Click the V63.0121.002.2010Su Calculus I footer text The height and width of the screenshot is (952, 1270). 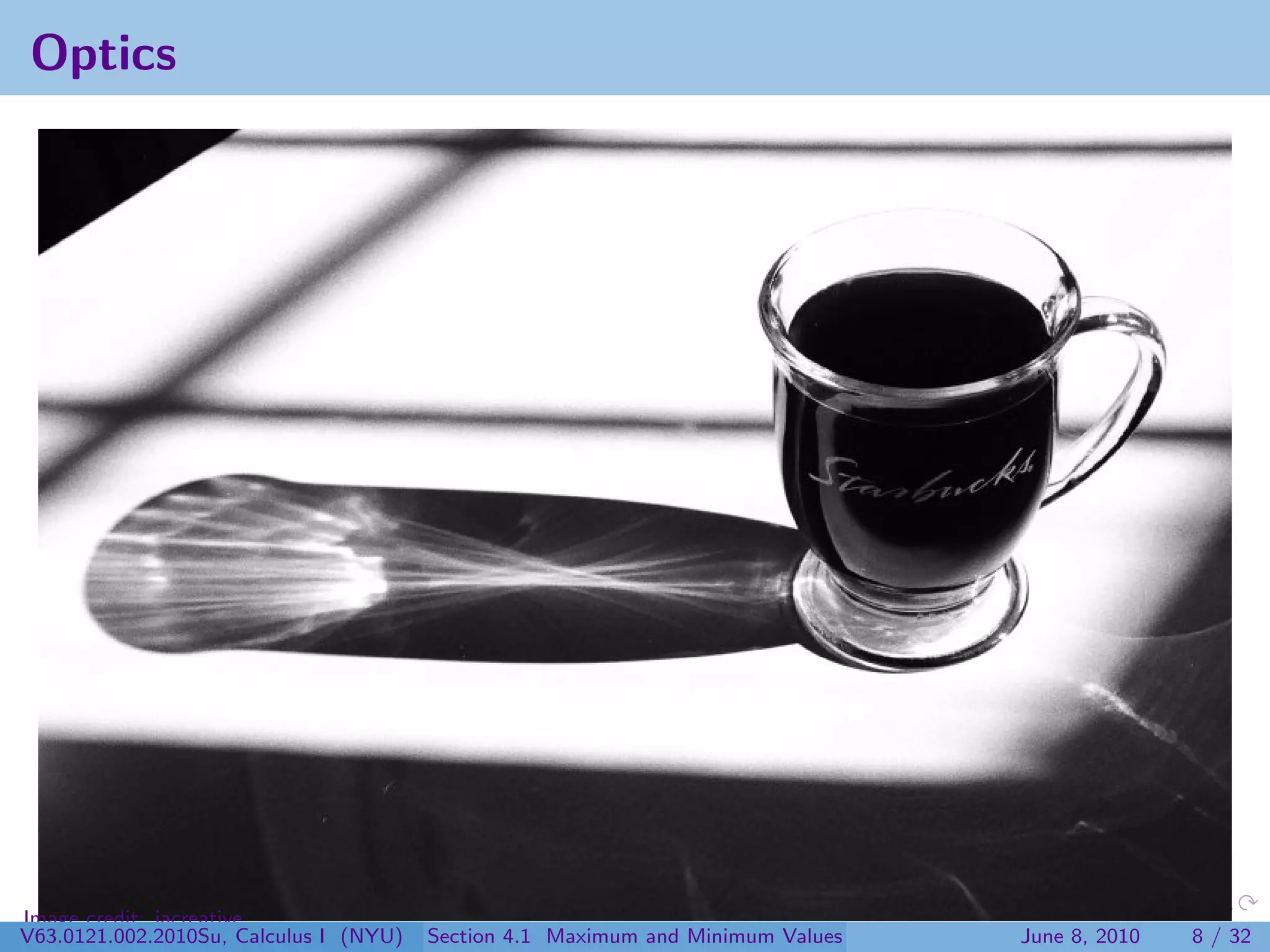(172, 936)
